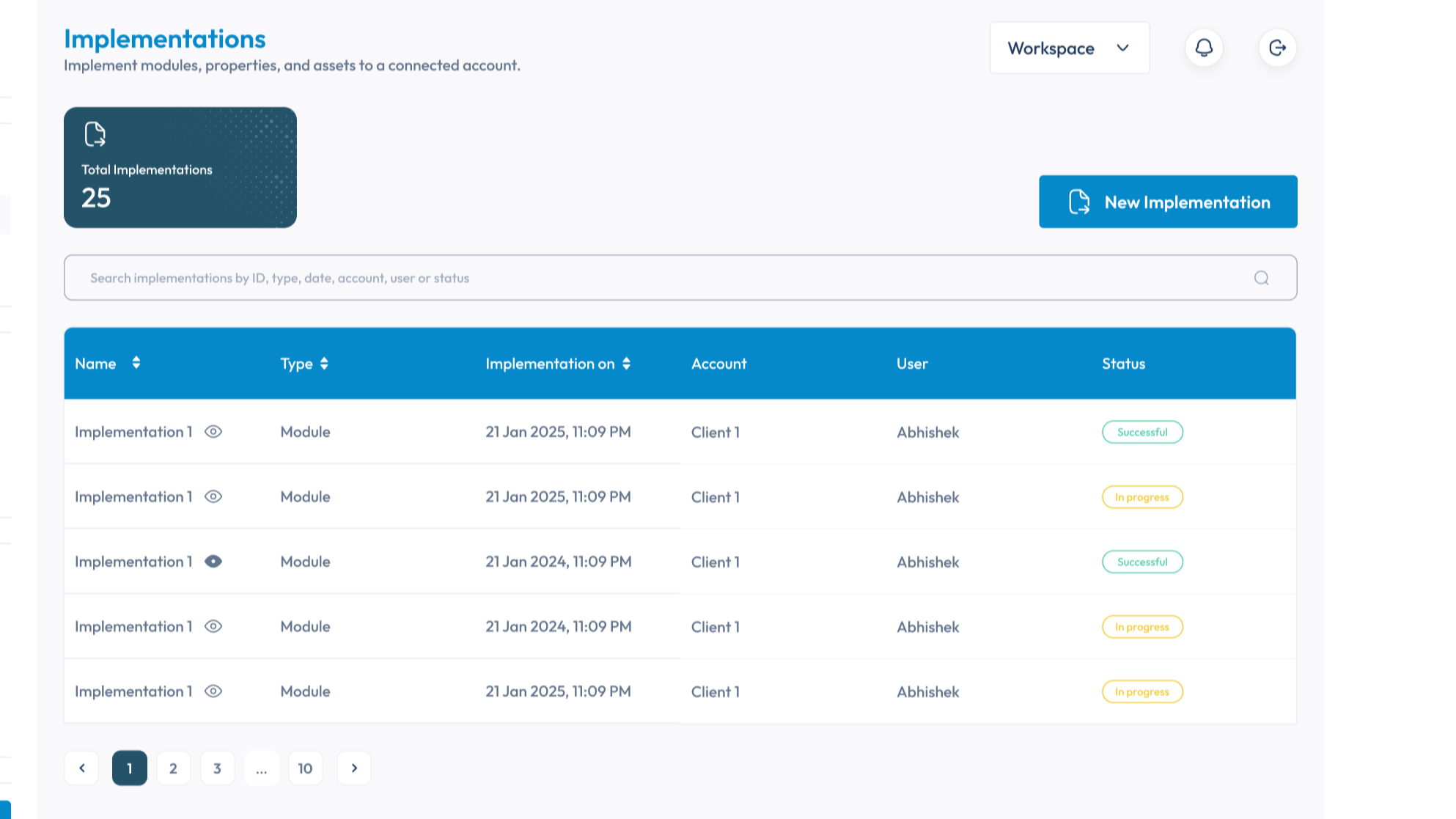Sort by Implementation on date

click(x=625, y=363)
